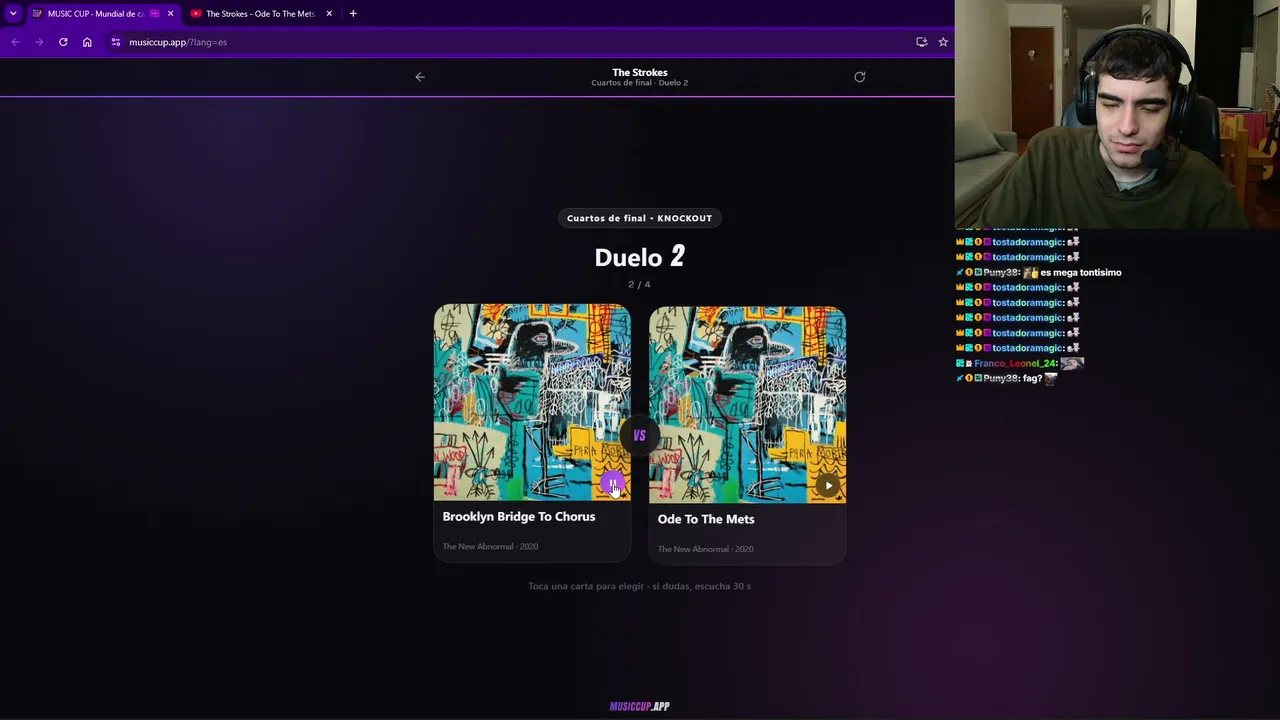
Task: Play the Ode To The Mets preview
Action: click(828, 486)
